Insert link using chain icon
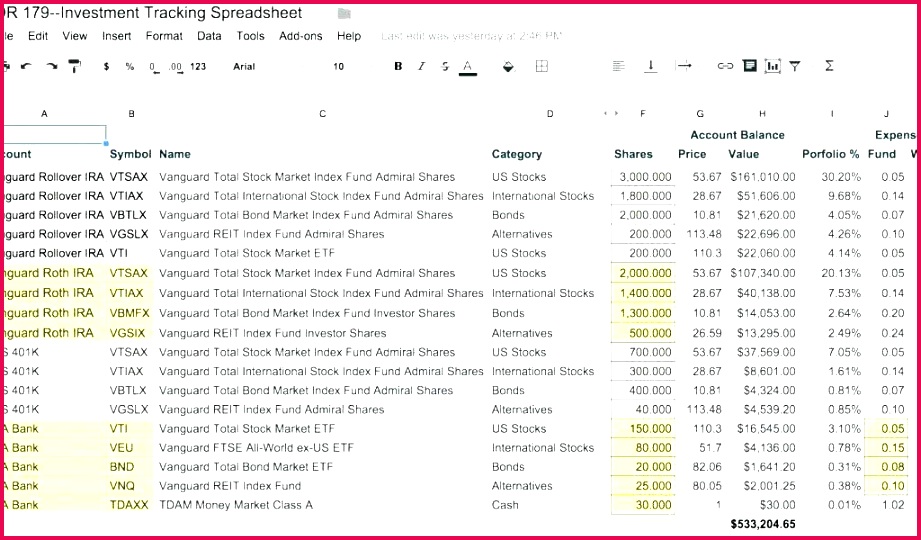Viewport: 921px width, 540px height. (x=725, y=66)
